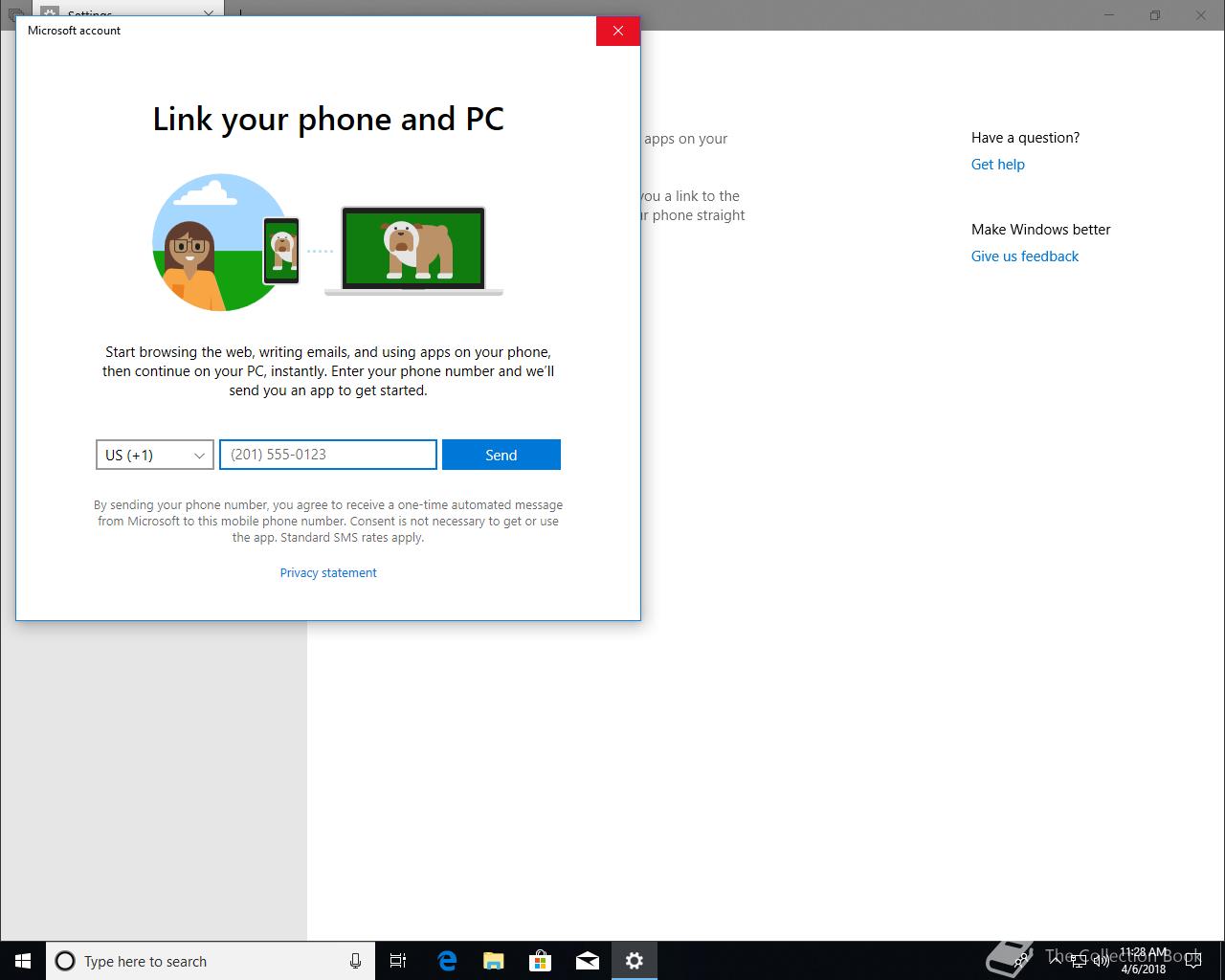Click the Link your phone and PC heading
Screen dimensions: 1225x980
tap(328, 119)
